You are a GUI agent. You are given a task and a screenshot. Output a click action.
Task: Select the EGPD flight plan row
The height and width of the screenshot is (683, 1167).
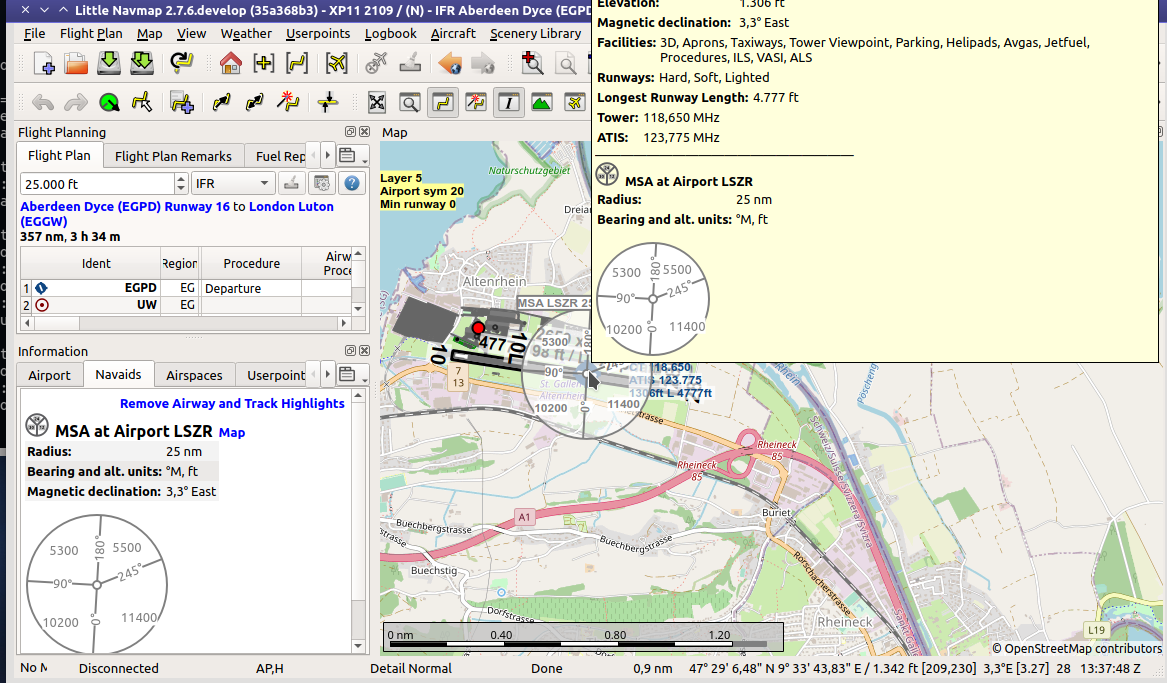186,288
